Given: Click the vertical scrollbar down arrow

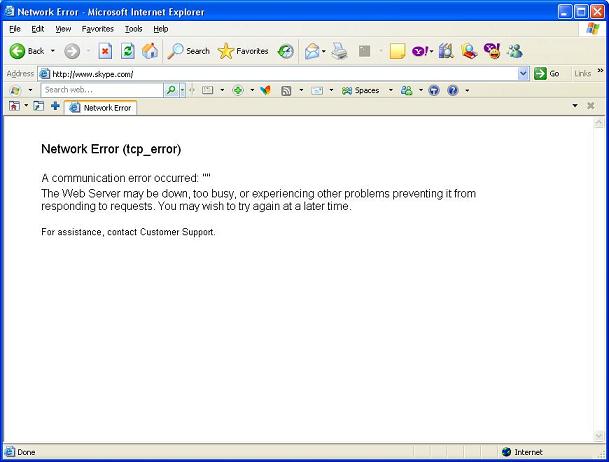Looking at the screenshot, I should tap(599, 436).
